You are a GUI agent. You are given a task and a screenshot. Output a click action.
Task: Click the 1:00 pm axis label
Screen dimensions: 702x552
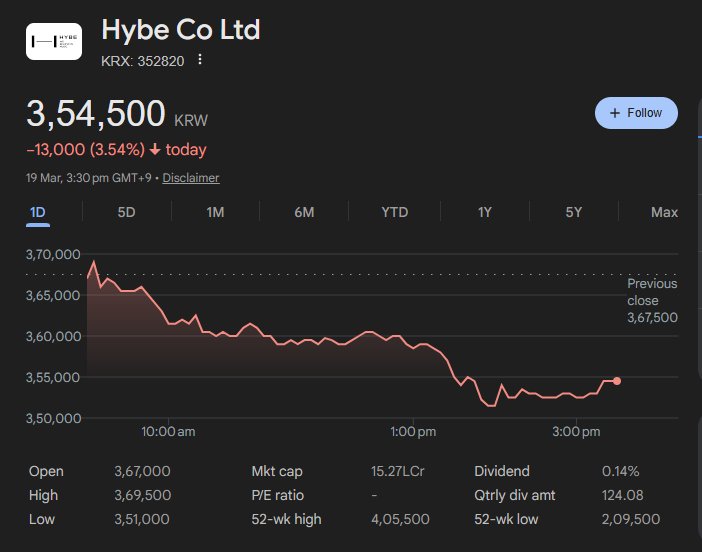click(x=413, y=432)
